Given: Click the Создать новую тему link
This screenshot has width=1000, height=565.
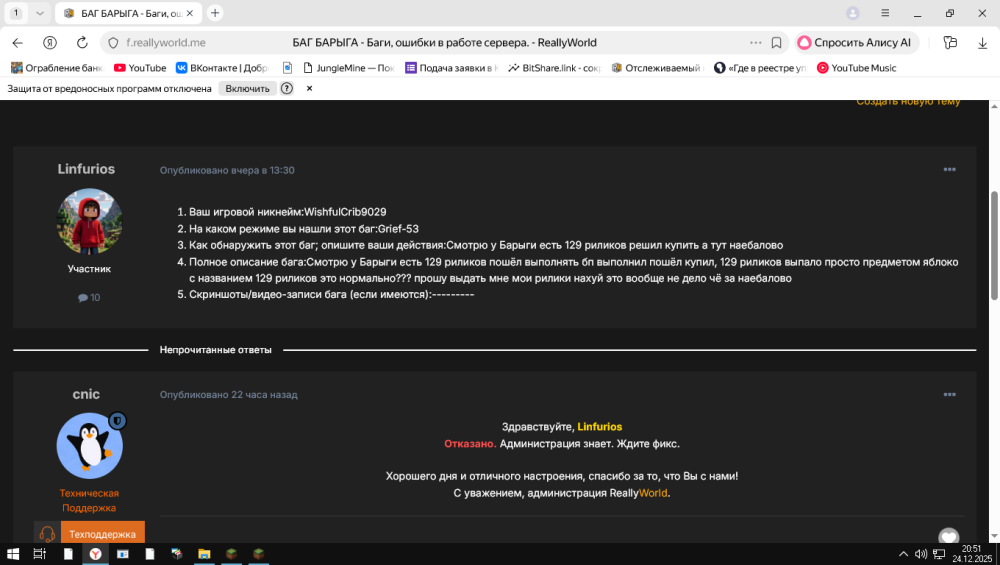Looking at the screenshot, I should pyautogui.click(x=908, y=102).
